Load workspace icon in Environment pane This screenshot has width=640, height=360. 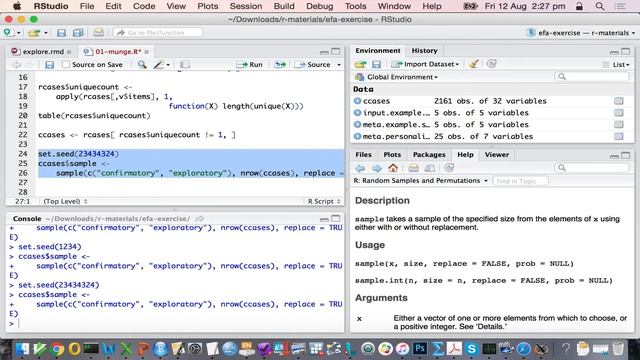(x=360, y=64)
